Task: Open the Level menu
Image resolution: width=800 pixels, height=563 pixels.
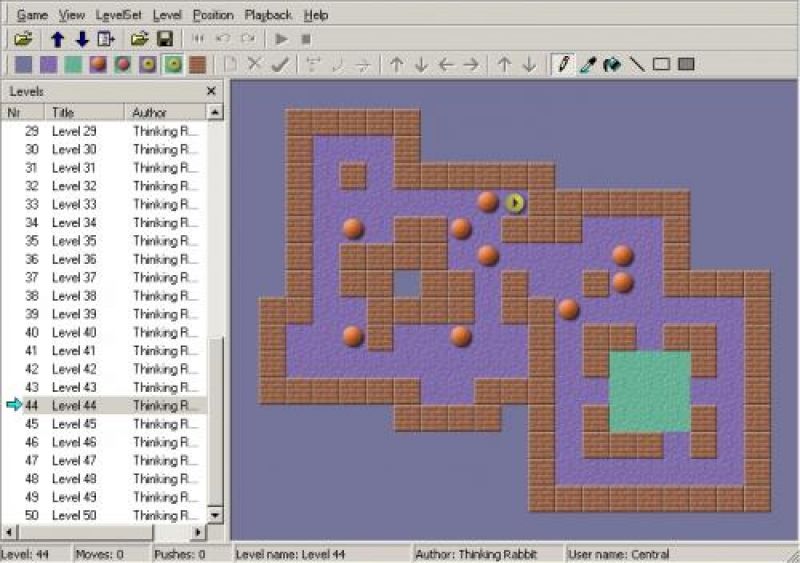Action: 167,15
